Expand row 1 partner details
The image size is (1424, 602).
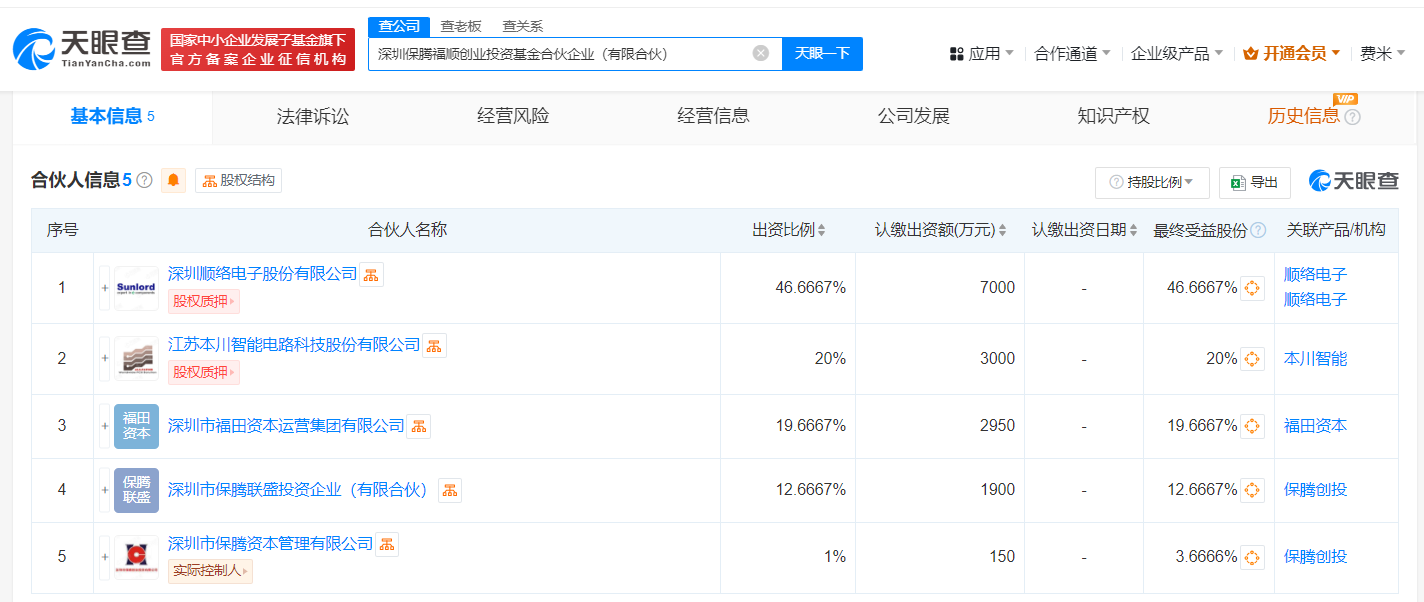[104, 288]
